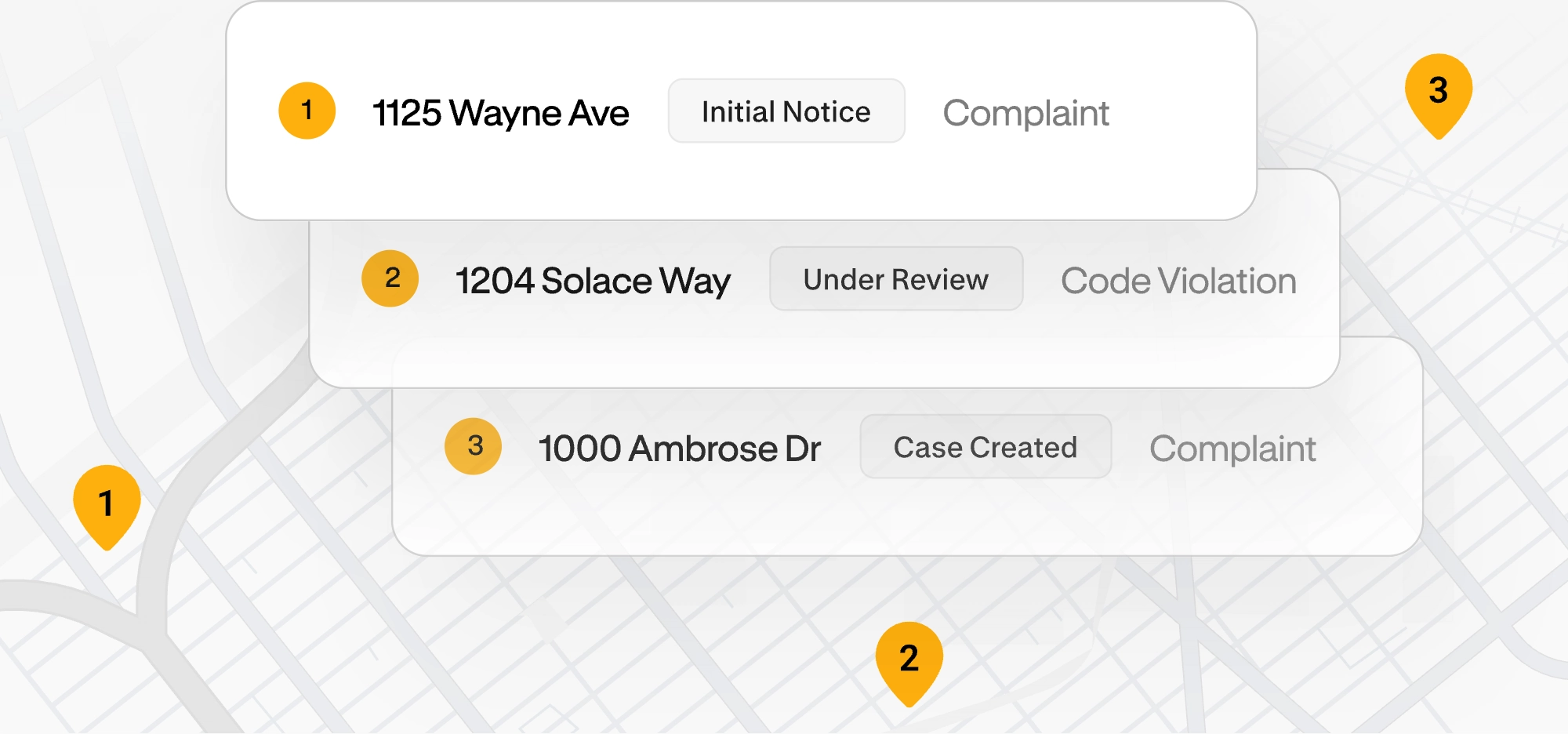Screen dimensions: 1568x734
Task: Open the 1000 Ambrose Dr address
Action: coord(680,449)
